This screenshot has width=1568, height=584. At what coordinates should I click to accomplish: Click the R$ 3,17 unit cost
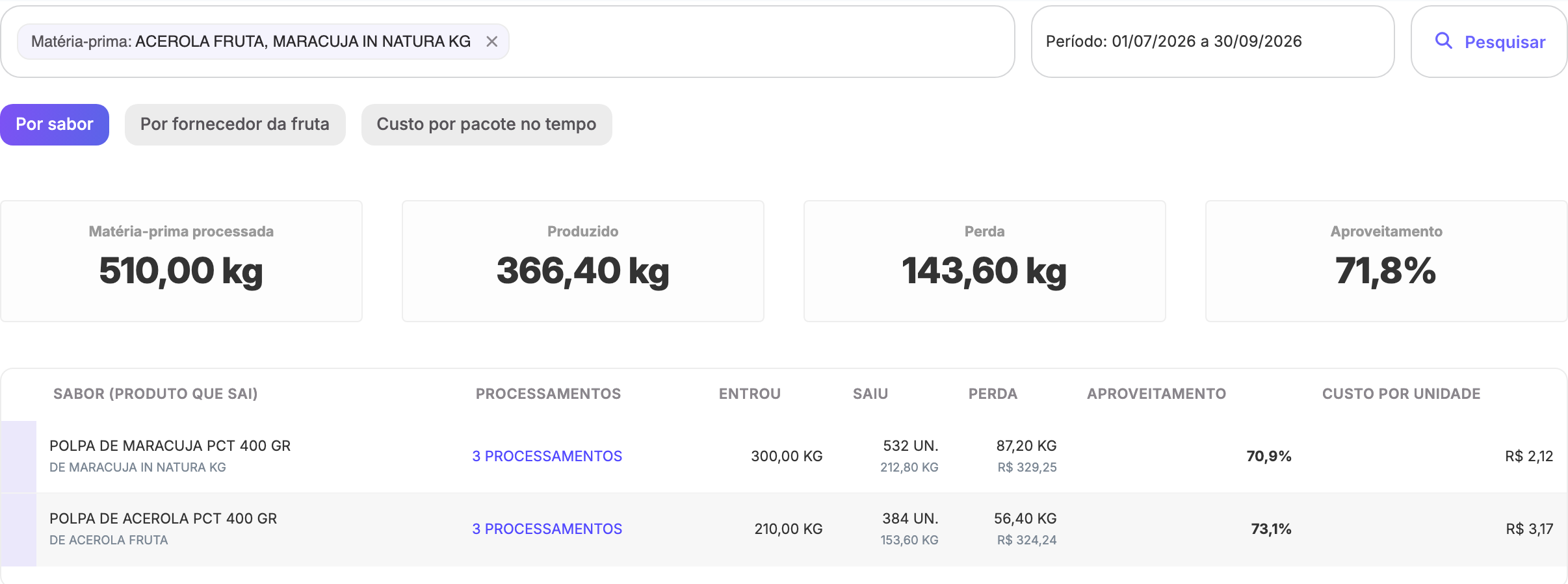[1530, 529]
